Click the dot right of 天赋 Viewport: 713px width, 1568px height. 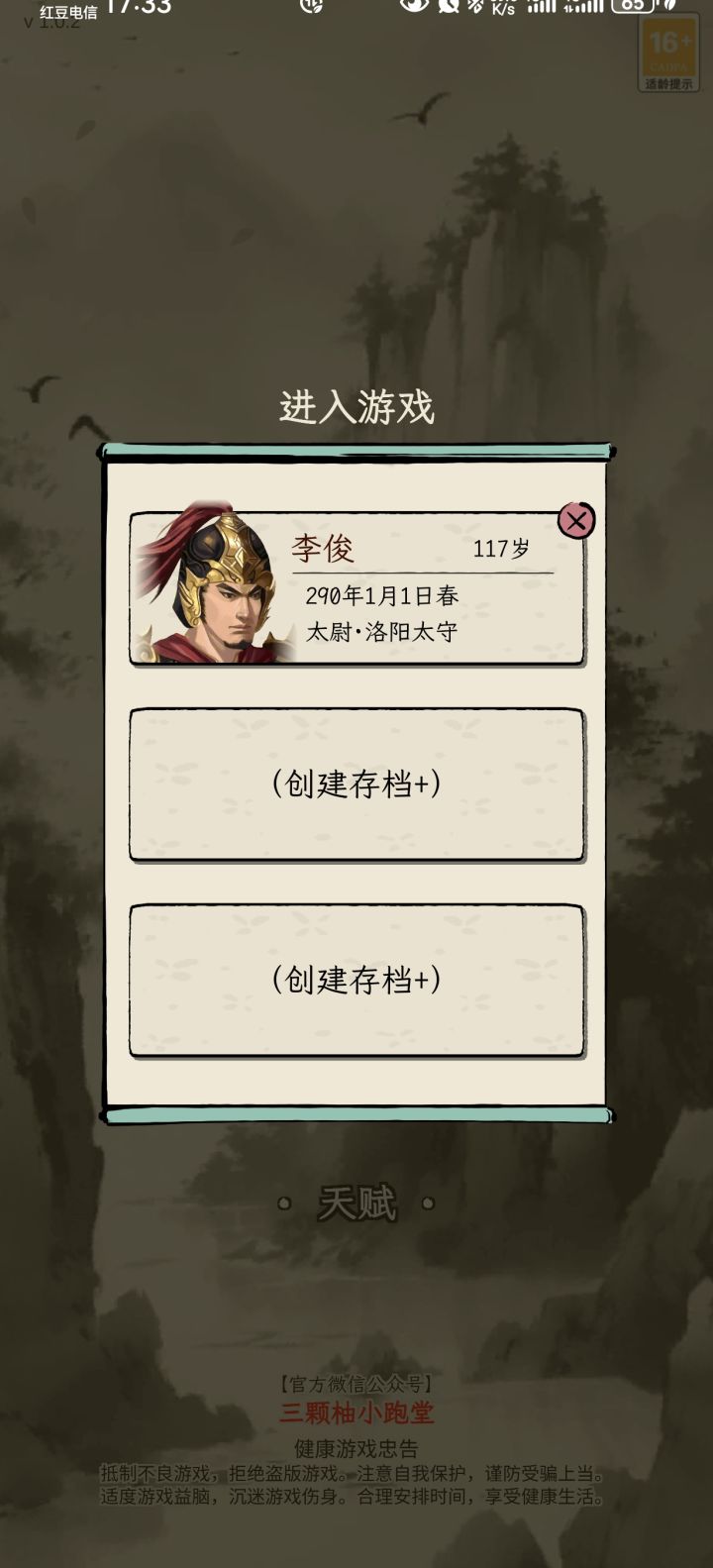428,1203
